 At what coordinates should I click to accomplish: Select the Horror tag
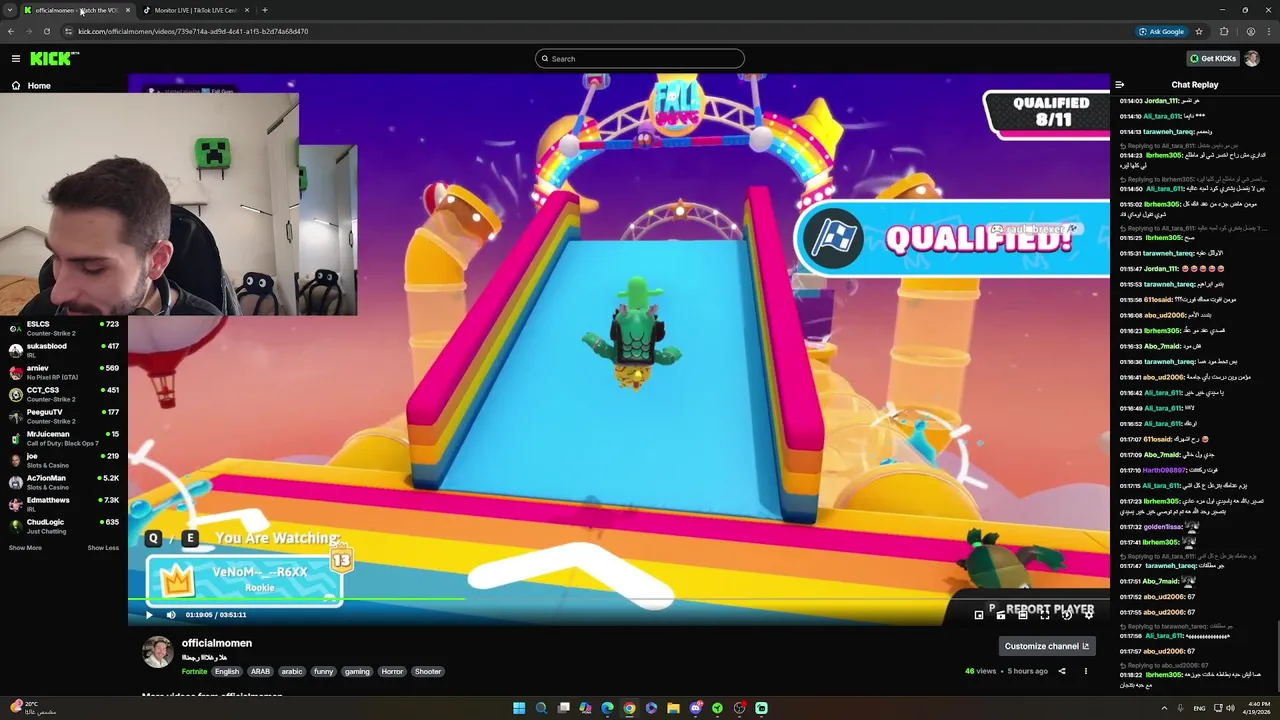[x=392, y=672]
